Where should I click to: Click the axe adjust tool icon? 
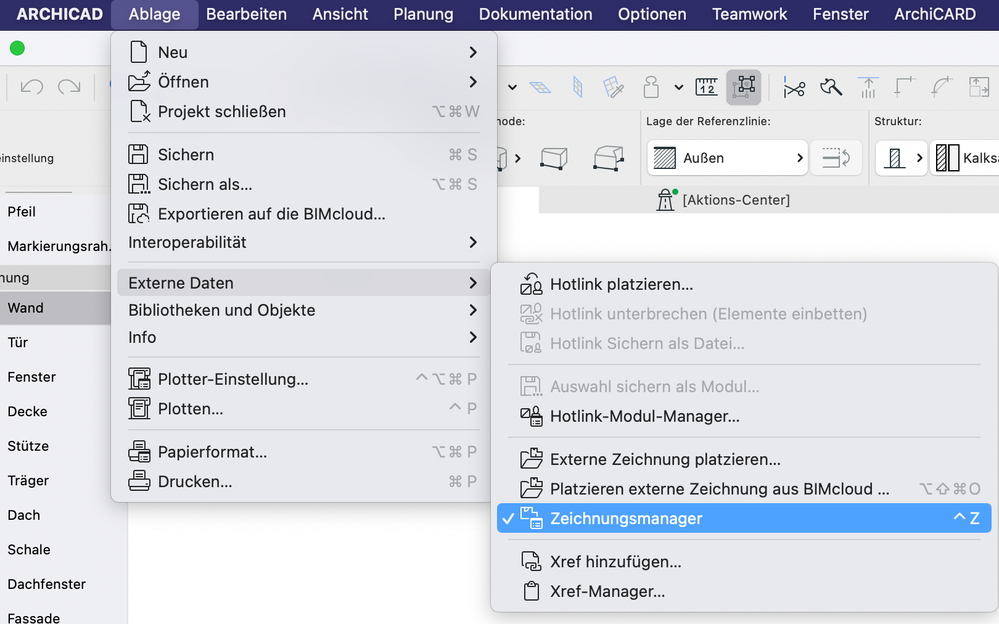831,88
